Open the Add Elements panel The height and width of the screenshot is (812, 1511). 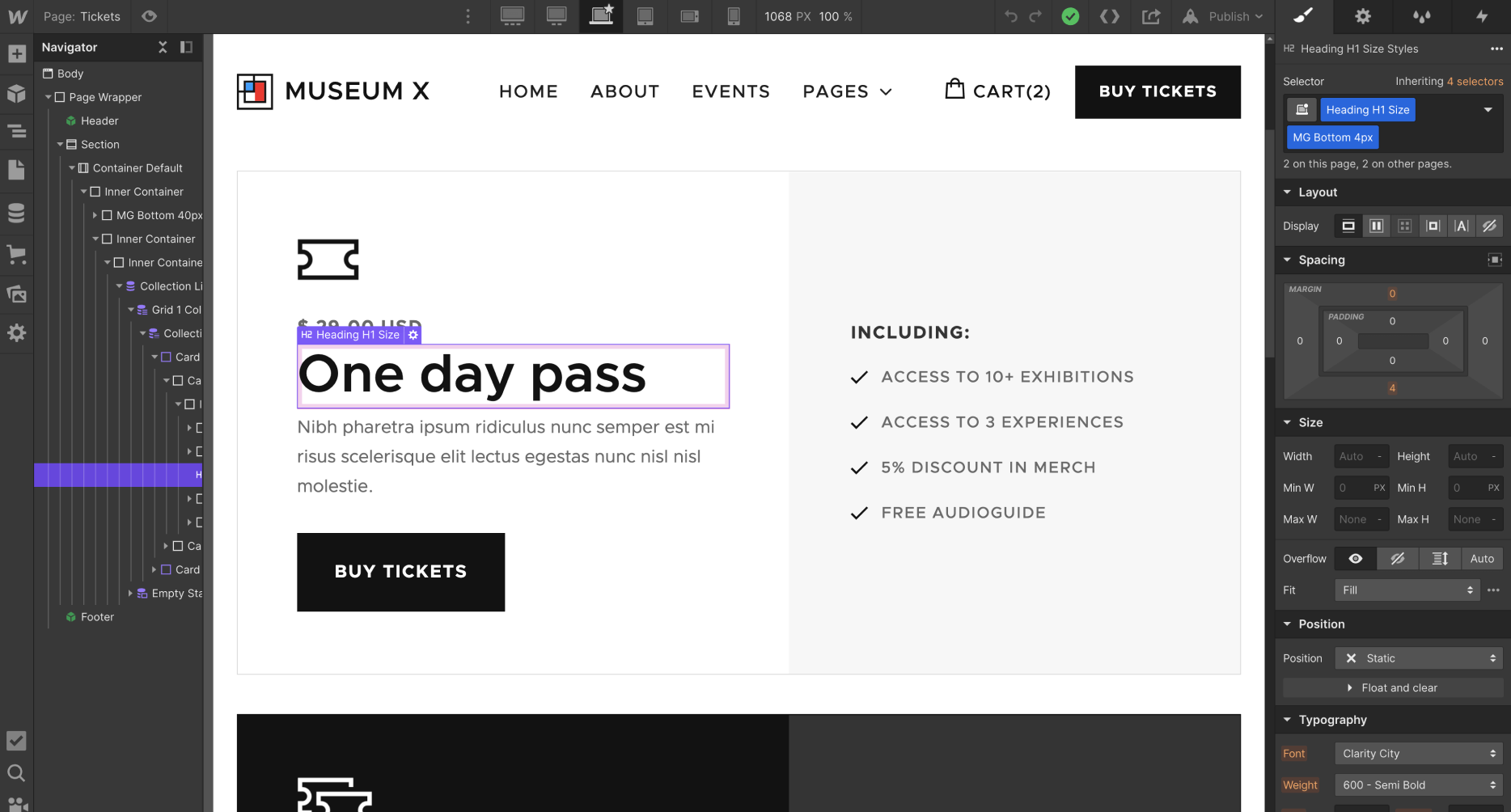(16, 53)
